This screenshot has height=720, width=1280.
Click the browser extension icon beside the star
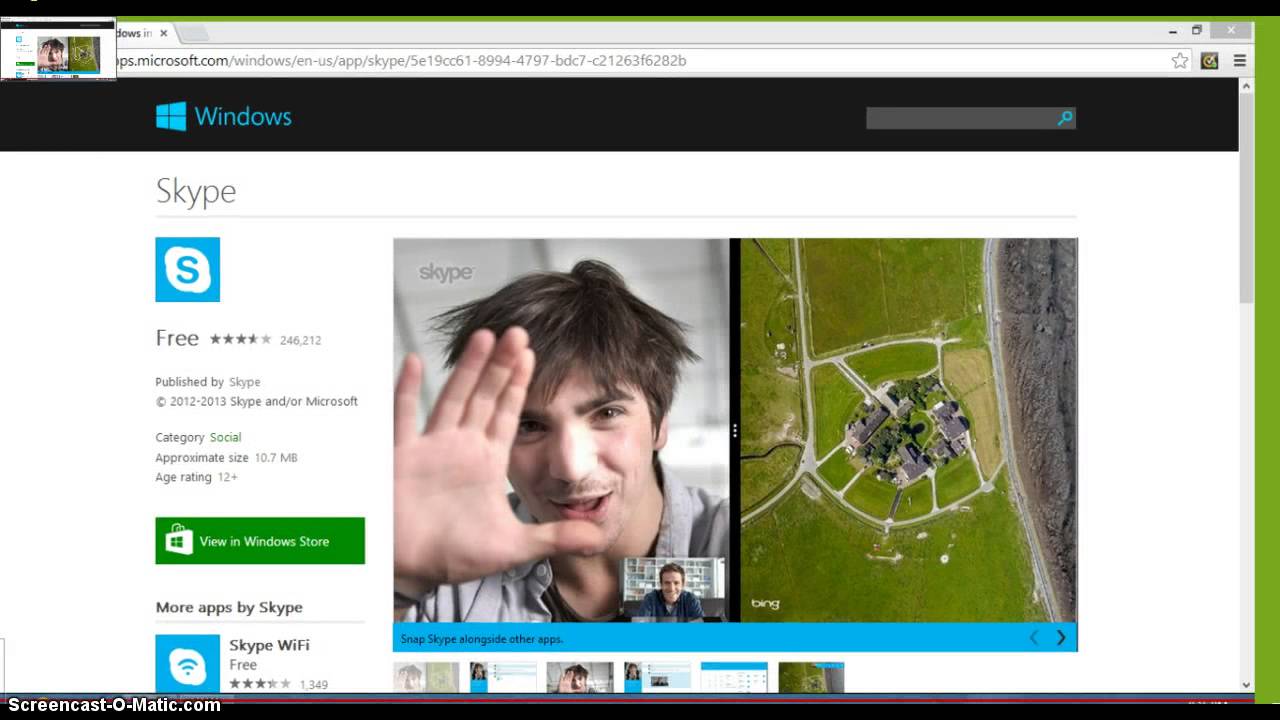[x=1209, y=60]
